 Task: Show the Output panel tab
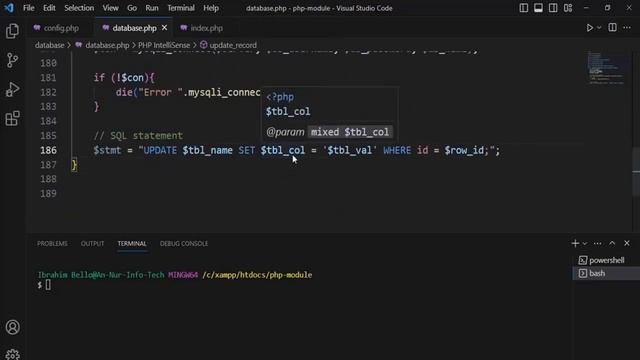click(x=92, y=244)
